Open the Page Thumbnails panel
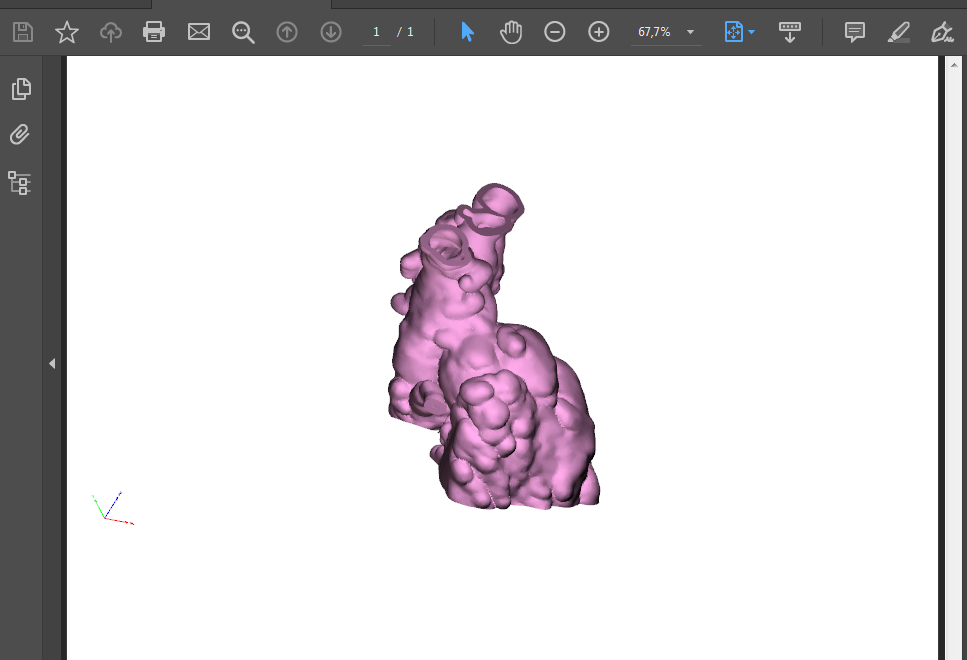This screenshot has height=660, width=967. pos(21,89)
